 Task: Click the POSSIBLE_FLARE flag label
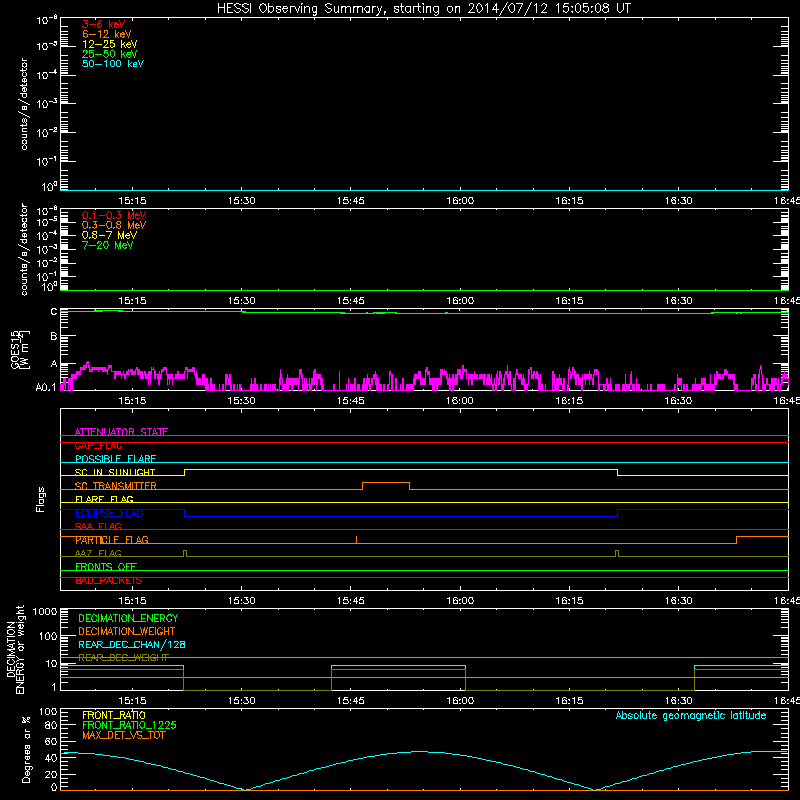115,459
